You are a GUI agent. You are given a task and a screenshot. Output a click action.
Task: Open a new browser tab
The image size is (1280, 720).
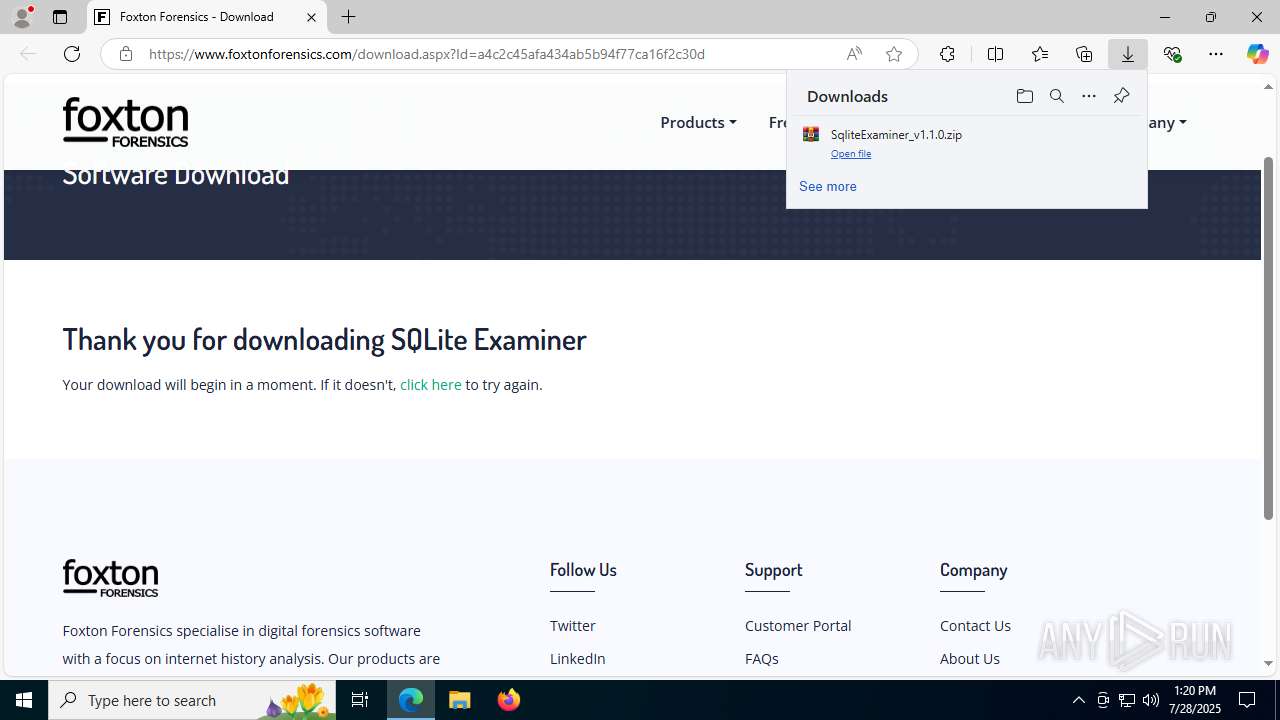pyautogui.click(x=348, y=17)
